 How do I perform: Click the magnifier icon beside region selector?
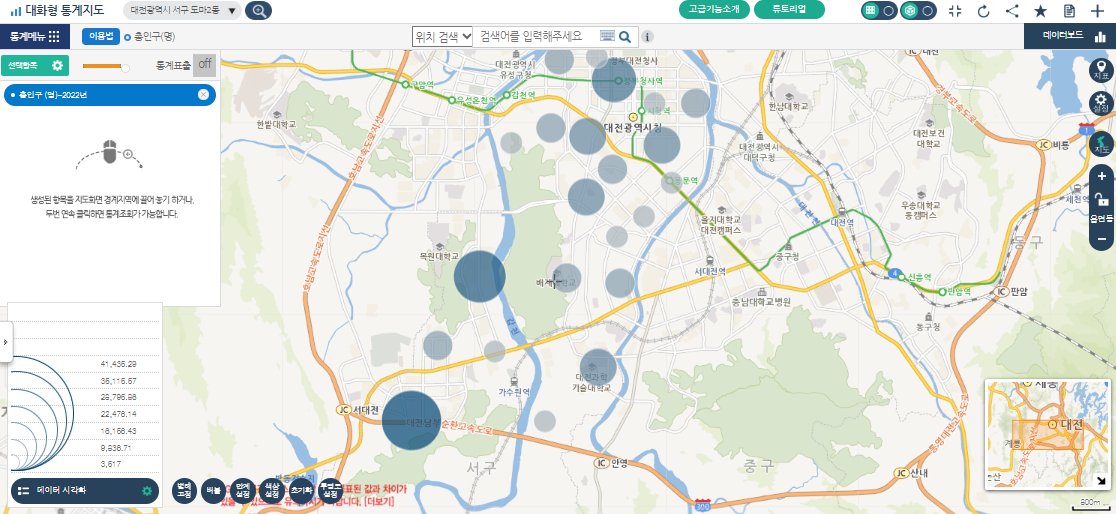[258, 11]
